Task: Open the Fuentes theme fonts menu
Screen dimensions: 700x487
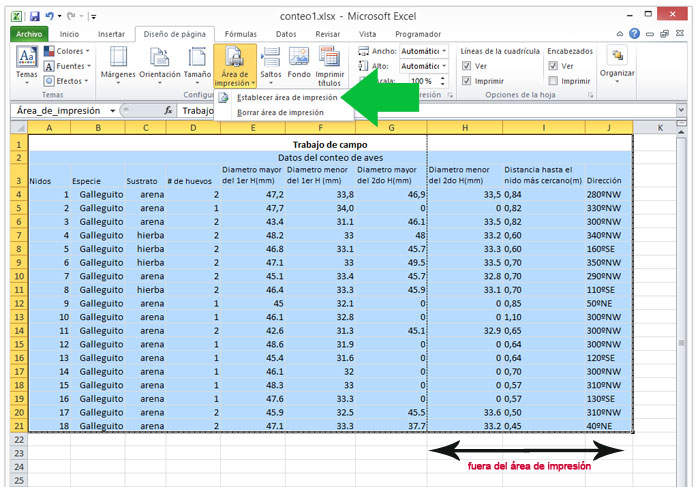Action: tap(67, 66)
